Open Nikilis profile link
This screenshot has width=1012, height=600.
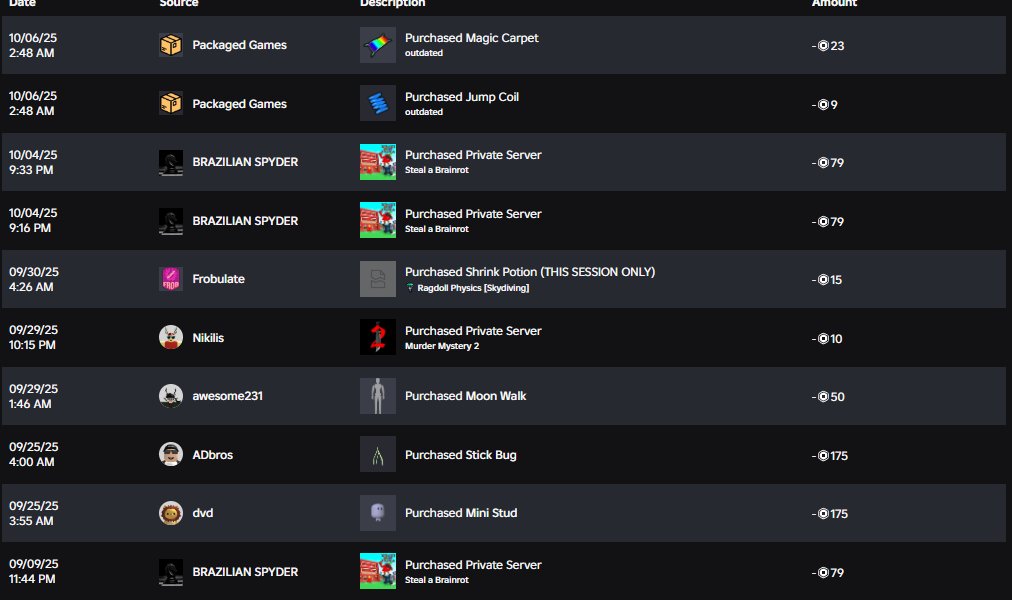(208, 337)
